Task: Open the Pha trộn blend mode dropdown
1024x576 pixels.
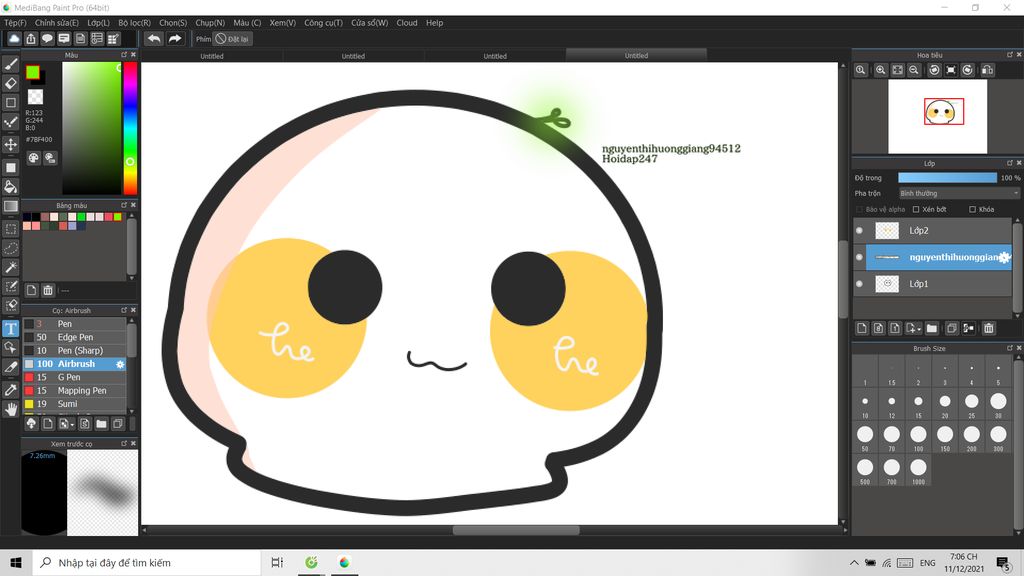Action: [959, 193]
